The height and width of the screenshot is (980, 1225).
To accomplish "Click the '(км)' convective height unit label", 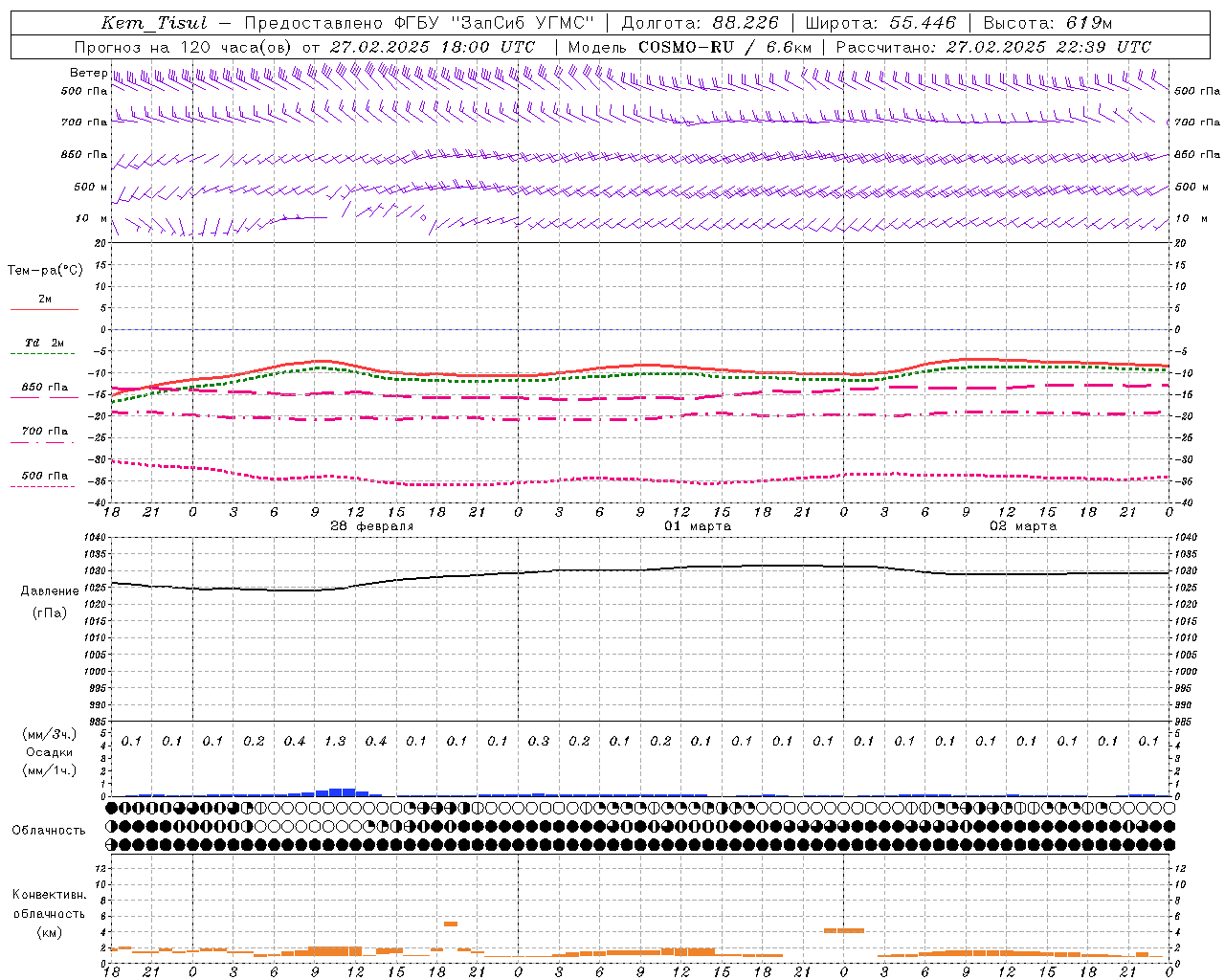I will [49, 931].
